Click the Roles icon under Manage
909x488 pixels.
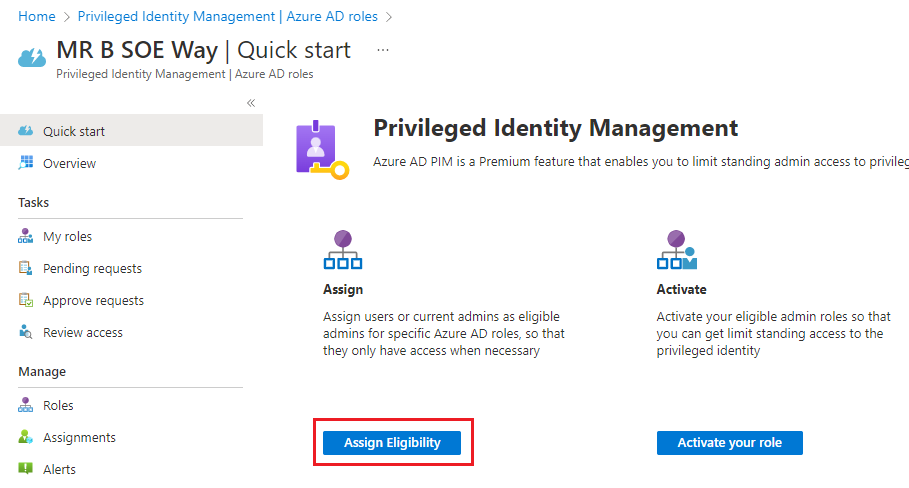[26, 405]
